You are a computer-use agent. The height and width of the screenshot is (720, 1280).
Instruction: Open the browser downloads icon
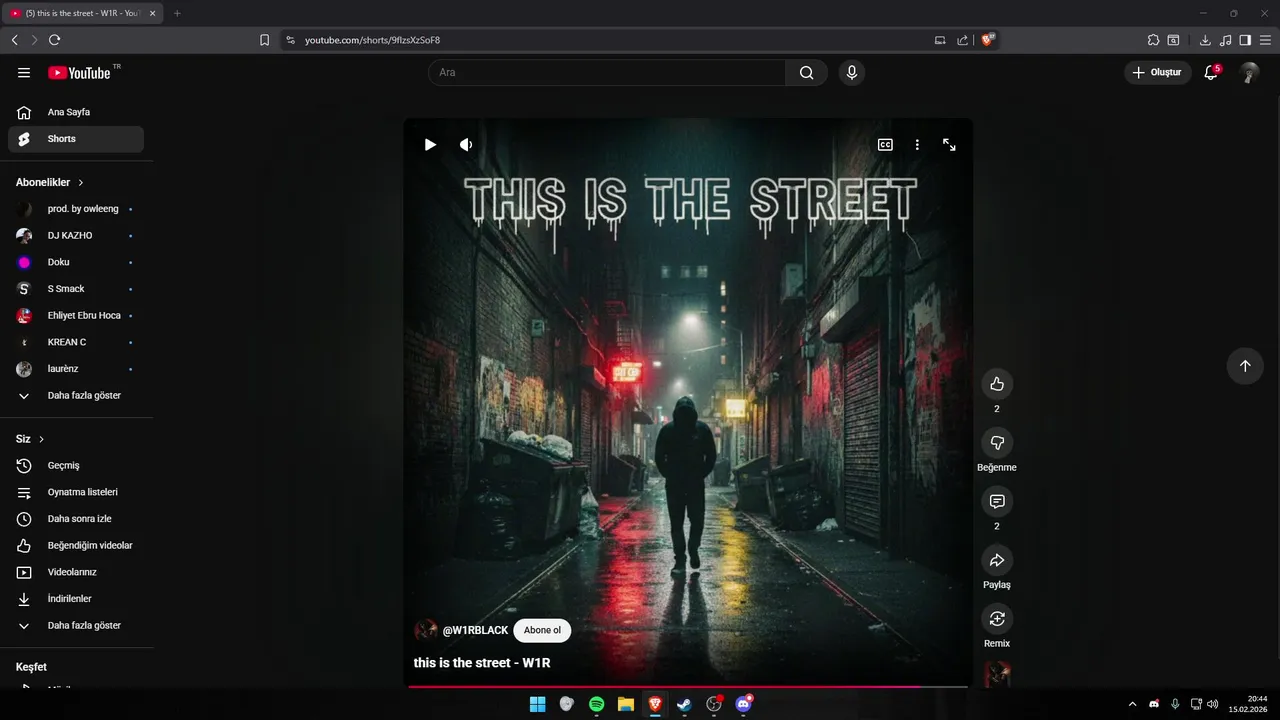[1205, 40]
